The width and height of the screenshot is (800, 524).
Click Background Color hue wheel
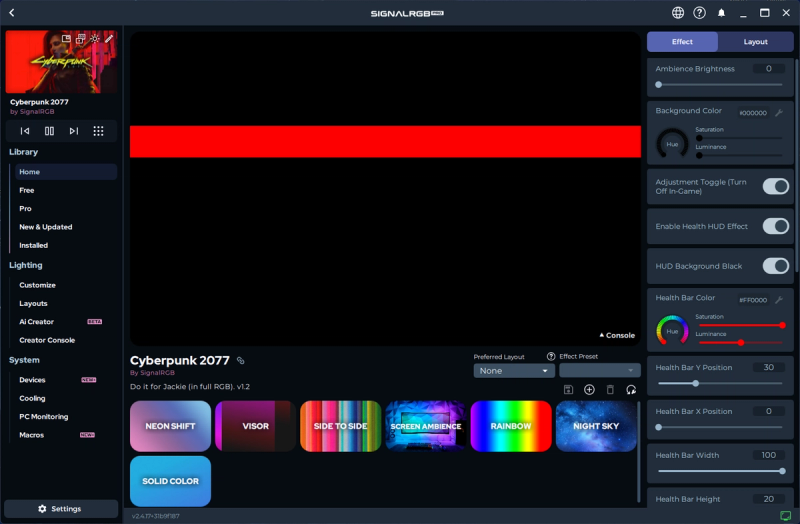click(672, 144)
